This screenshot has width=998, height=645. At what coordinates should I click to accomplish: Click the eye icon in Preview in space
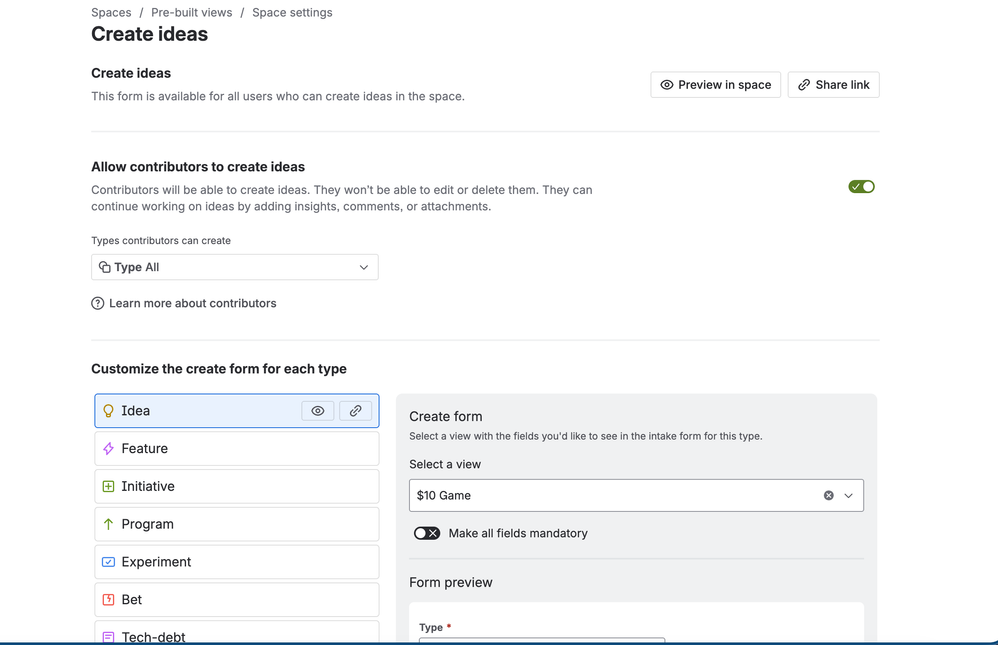point(666,85)
